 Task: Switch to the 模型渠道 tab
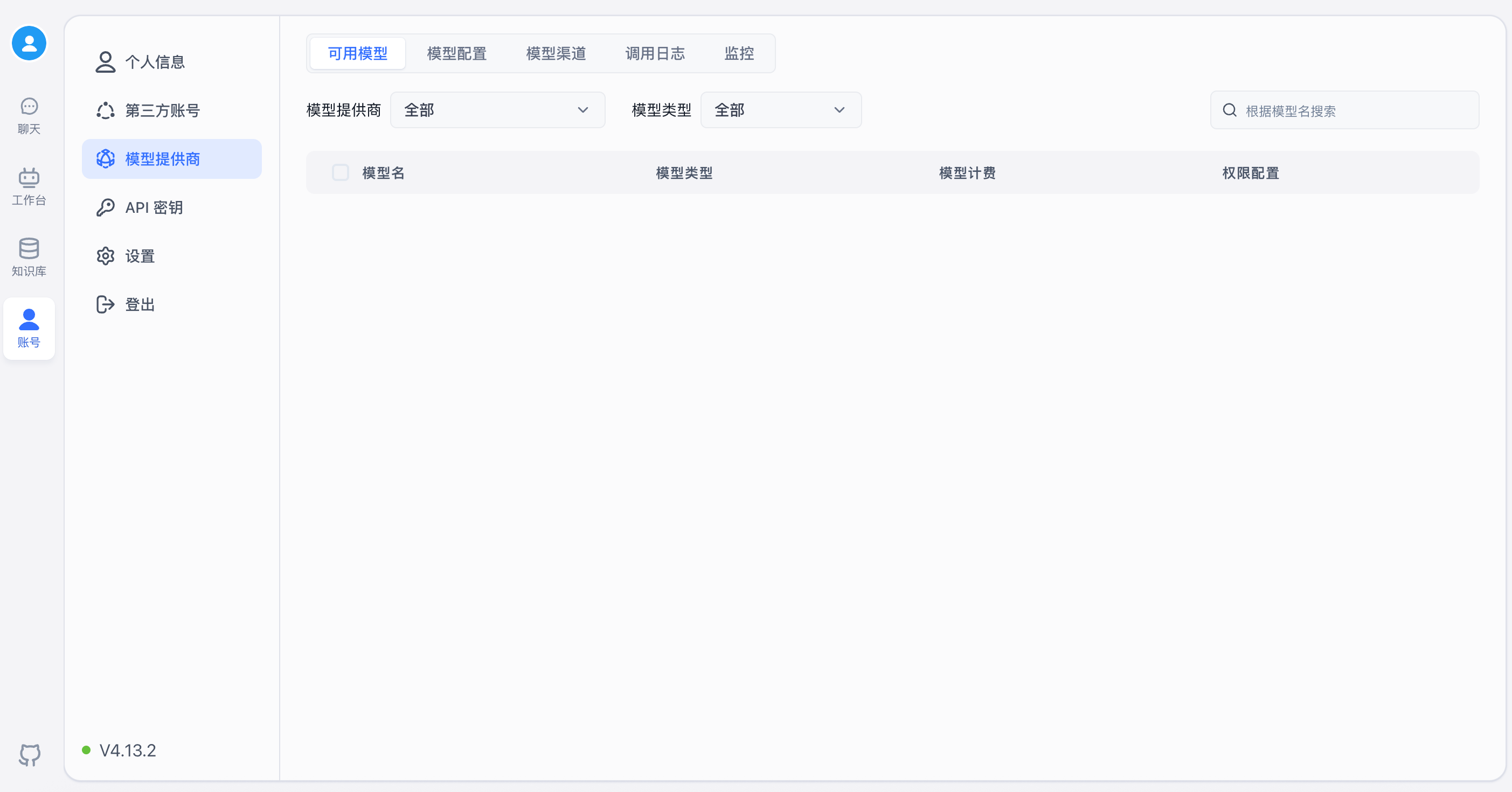(556, 53)
